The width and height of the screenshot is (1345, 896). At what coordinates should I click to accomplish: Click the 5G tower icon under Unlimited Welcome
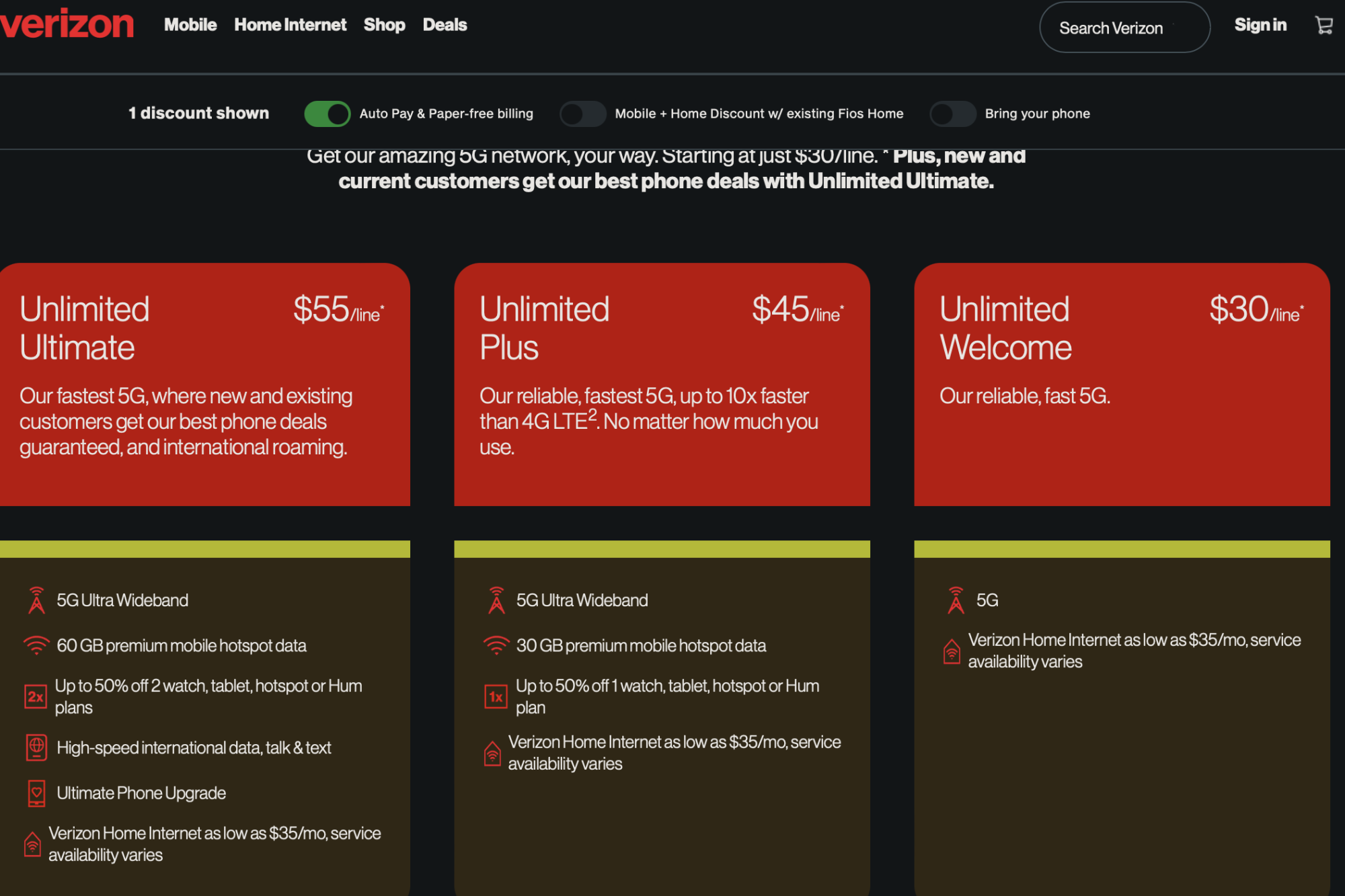(x=956, y=600)
